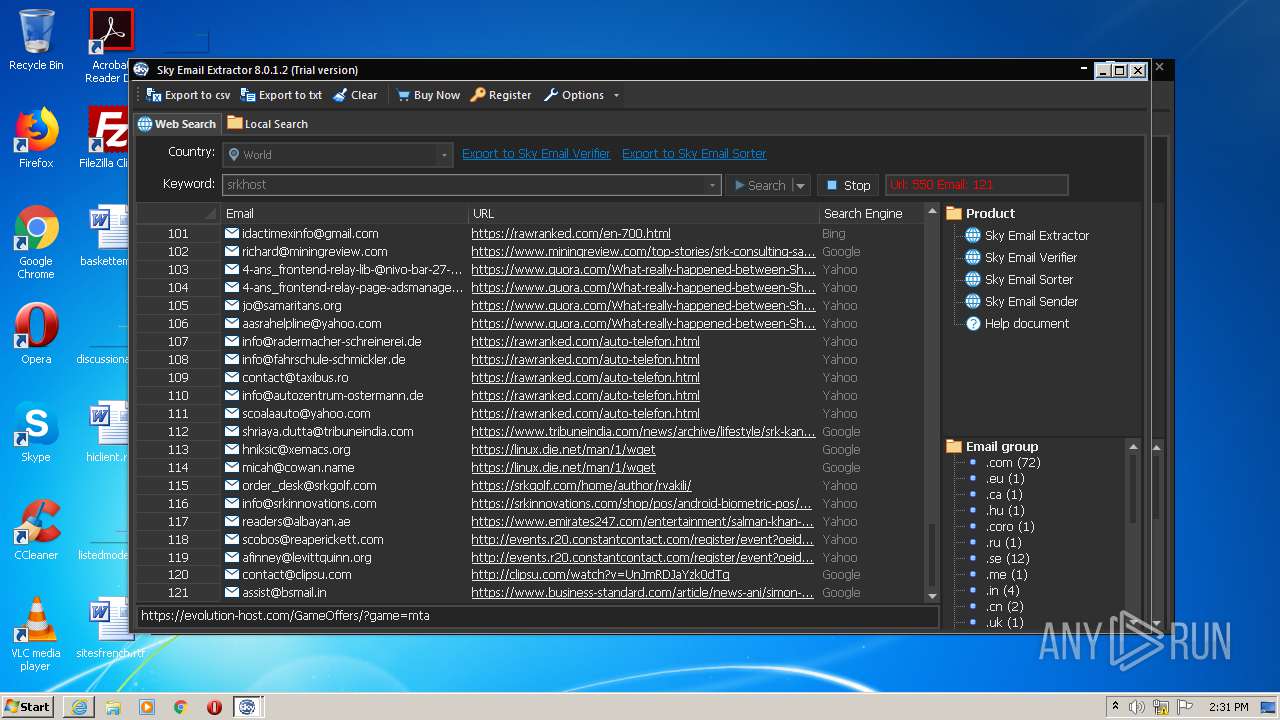This screenshot has width=1280, height=720.
Task: Select email readers@albayan.ae
Action: point(296,521)
